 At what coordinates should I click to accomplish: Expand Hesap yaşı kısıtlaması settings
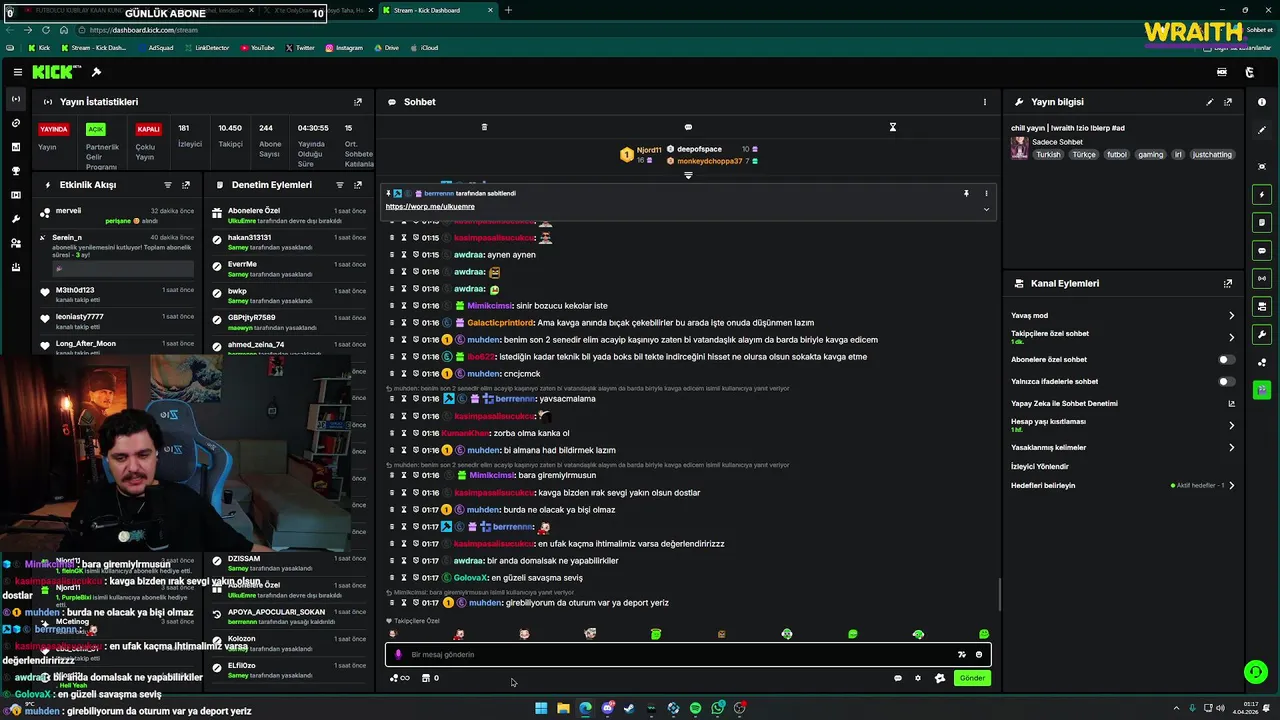(x=1231, y=425)
